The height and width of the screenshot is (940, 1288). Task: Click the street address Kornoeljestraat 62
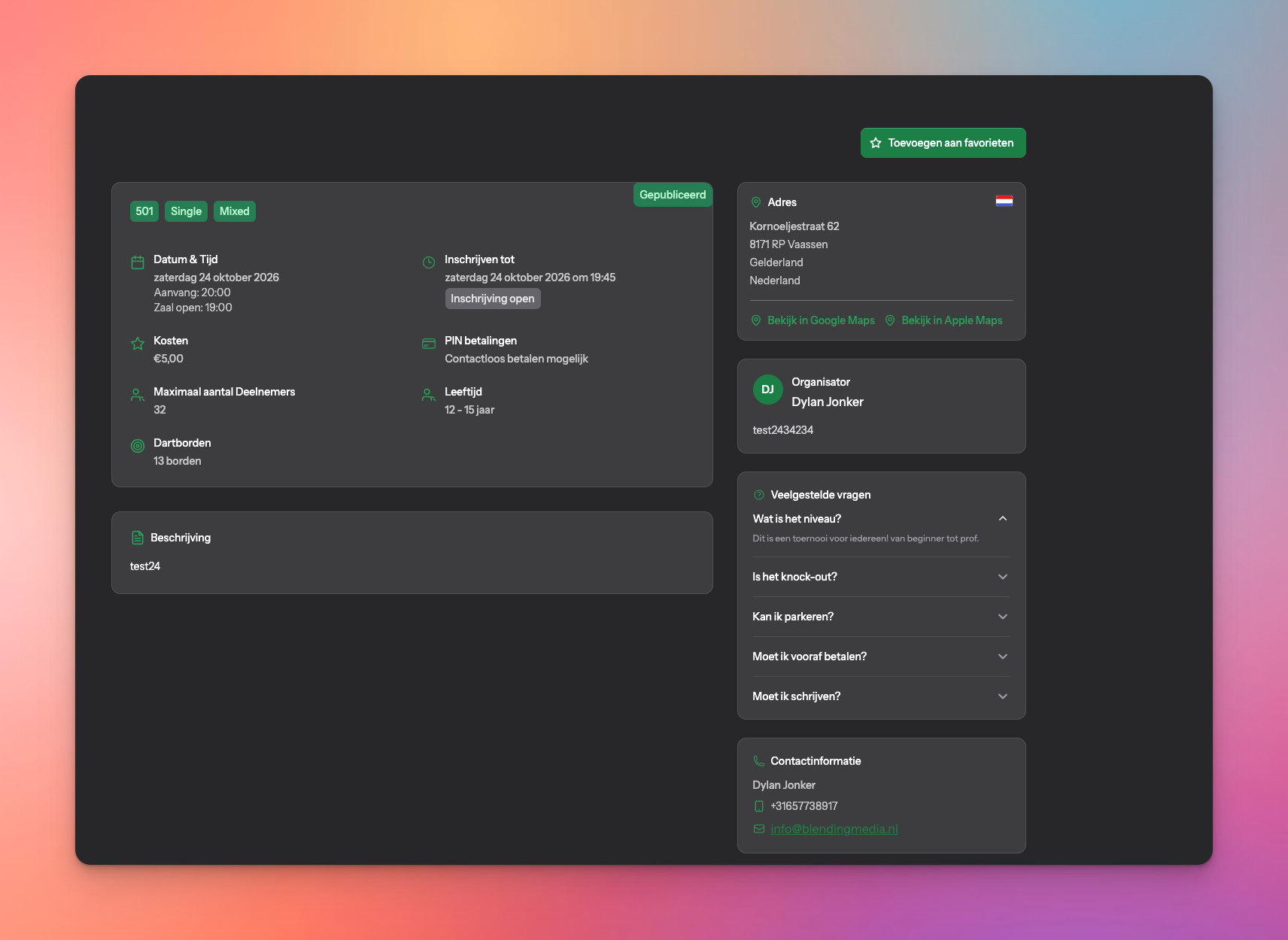[794, 226]
